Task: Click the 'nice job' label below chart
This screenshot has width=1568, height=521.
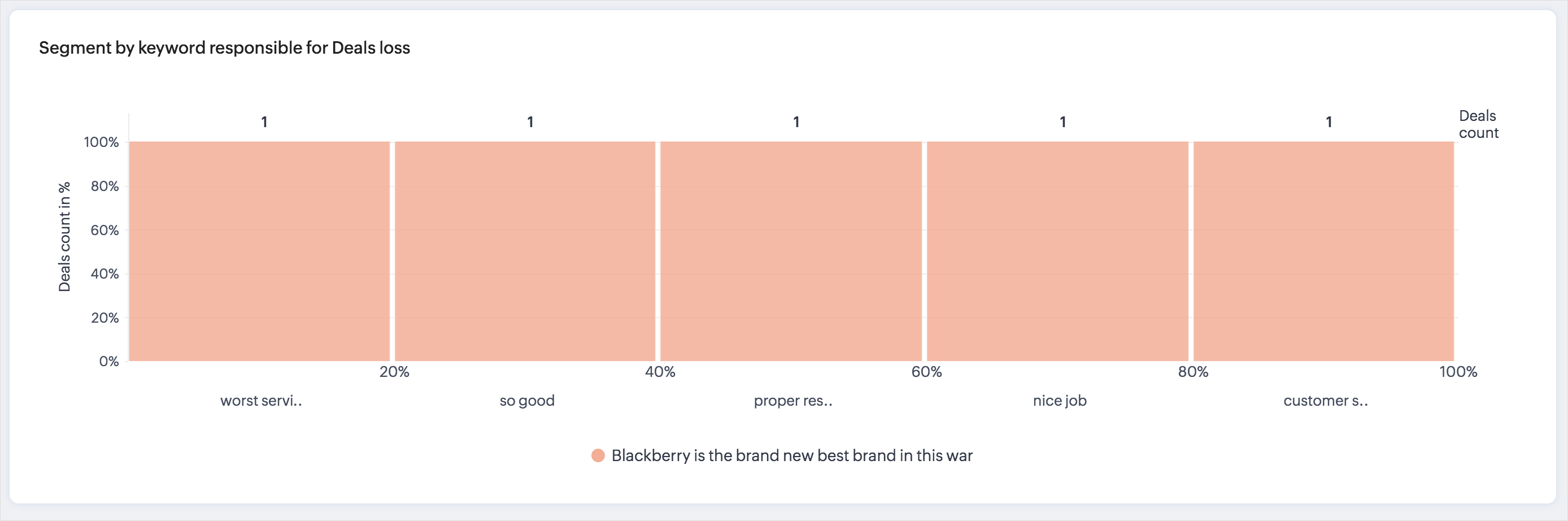Action: [1059, 401]
